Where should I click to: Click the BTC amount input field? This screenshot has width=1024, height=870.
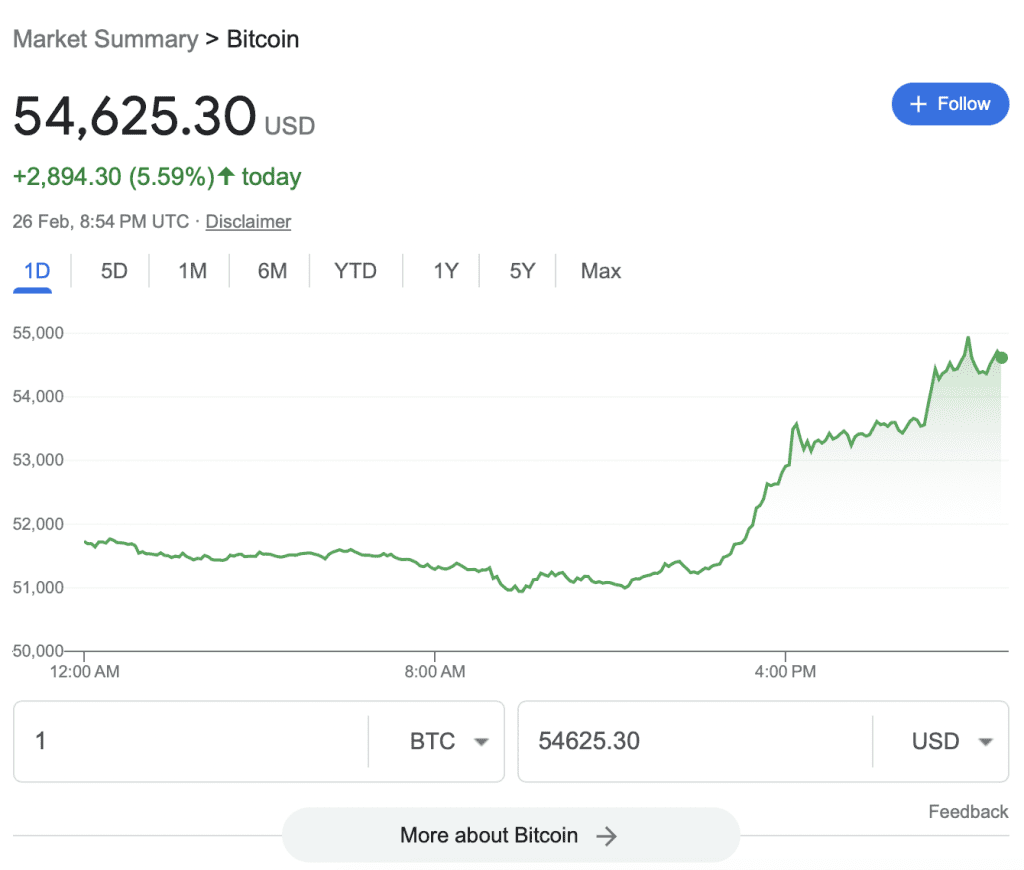click(x=190, y=741)
